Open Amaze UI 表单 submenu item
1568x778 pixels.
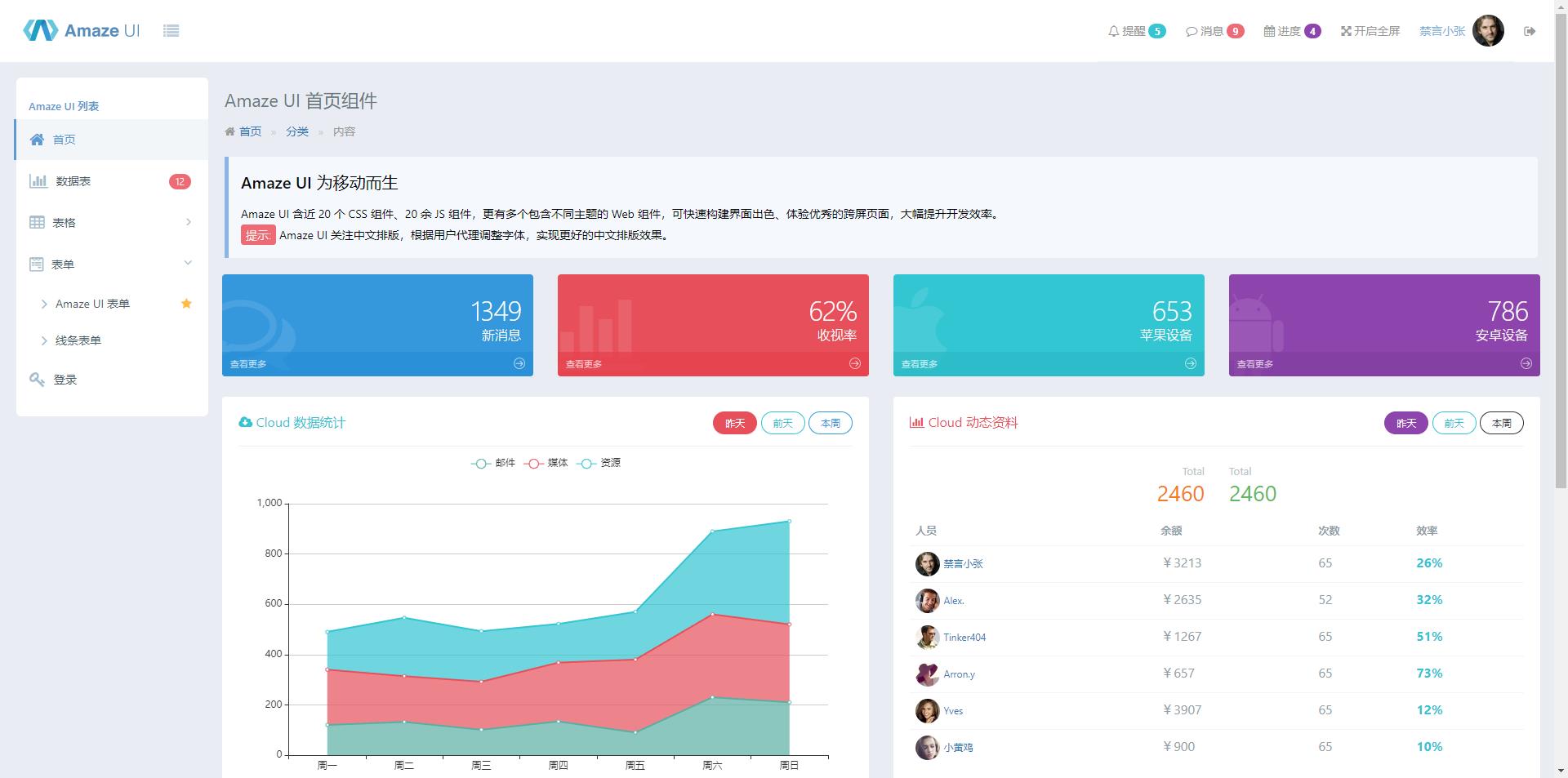[92, 304]
